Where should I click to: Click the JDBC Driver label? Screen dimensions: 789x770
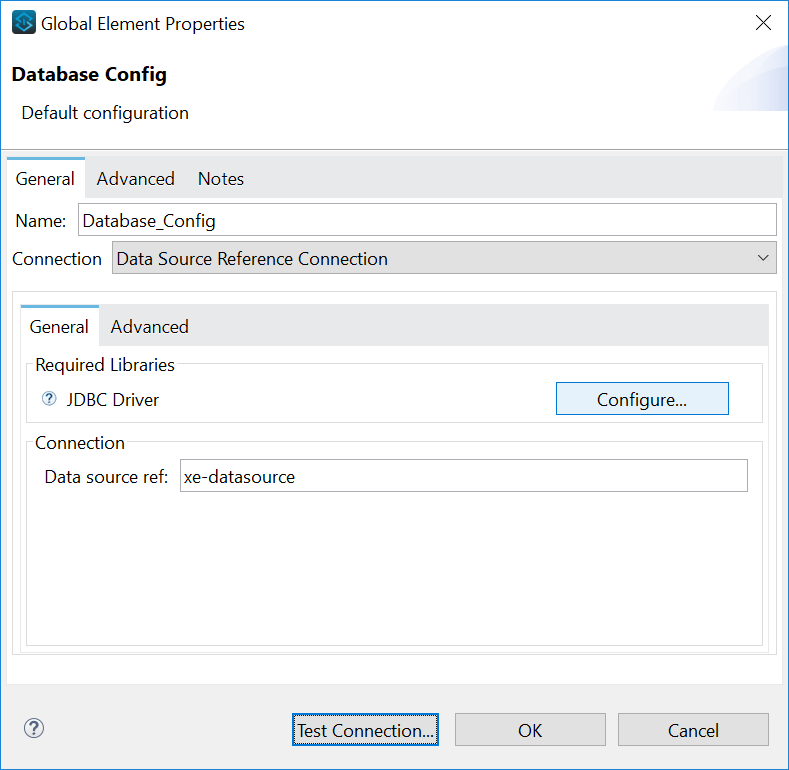coord(113,400)
